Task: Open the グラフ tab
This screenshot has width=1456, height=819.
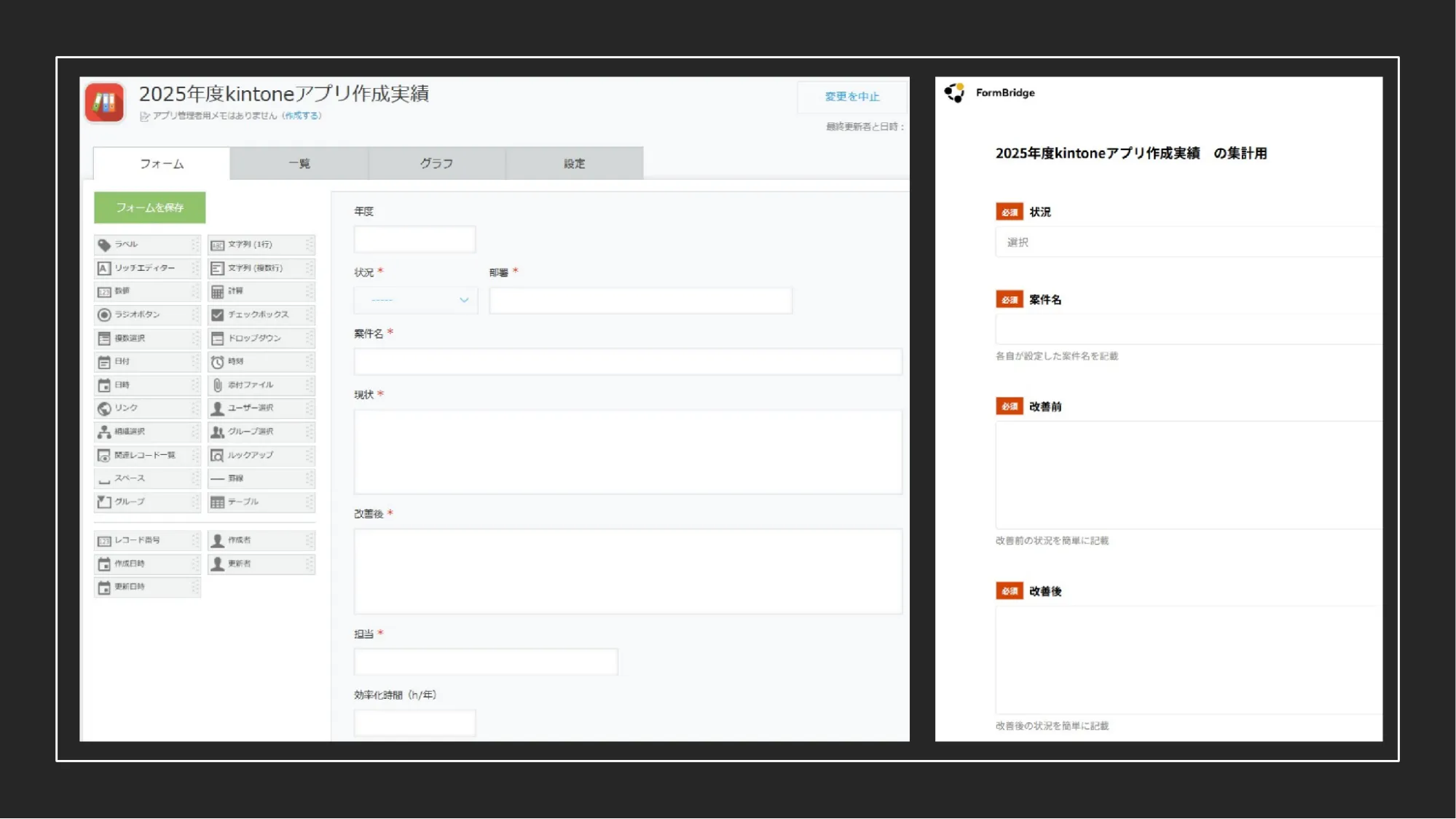Action: [x=437, y=164]
